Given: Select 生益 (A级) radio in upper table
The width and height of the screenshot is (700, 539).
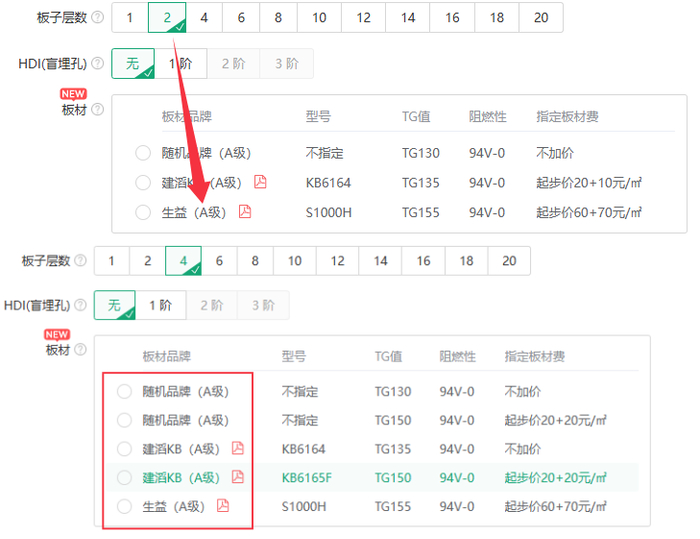Looking at the screenshot, I should [143, 212].
